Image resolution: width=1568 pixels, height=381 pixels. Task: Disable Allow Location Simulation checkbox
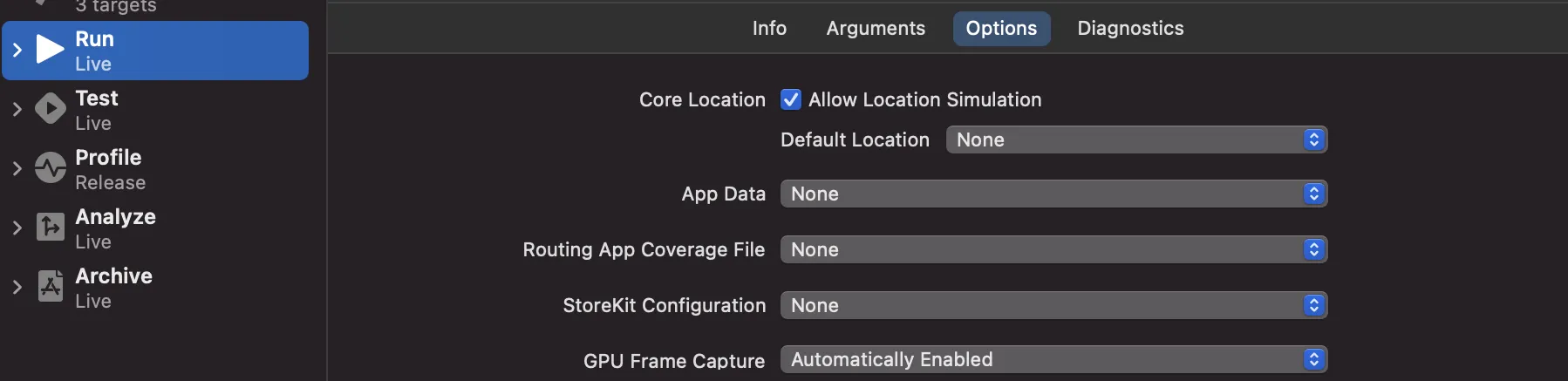click(791, 99)
